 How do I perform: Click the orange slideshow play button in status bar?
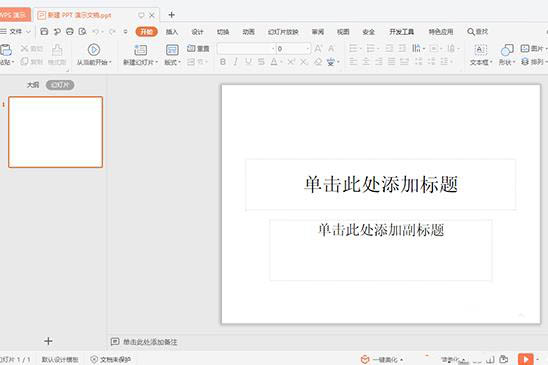click(x=525, y=359)
